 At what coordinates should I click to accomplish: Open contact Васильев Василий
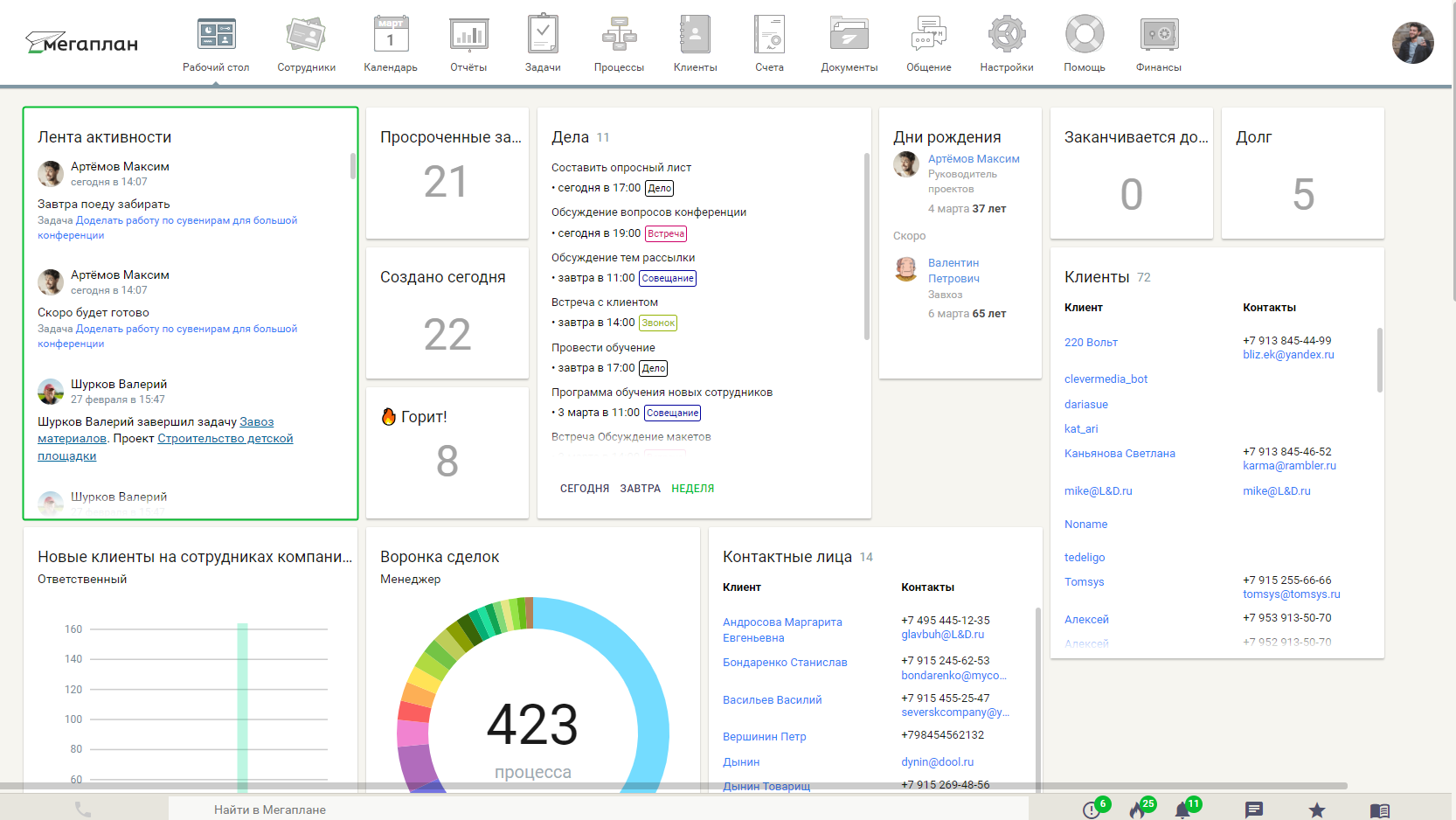[x=772, y=700]
